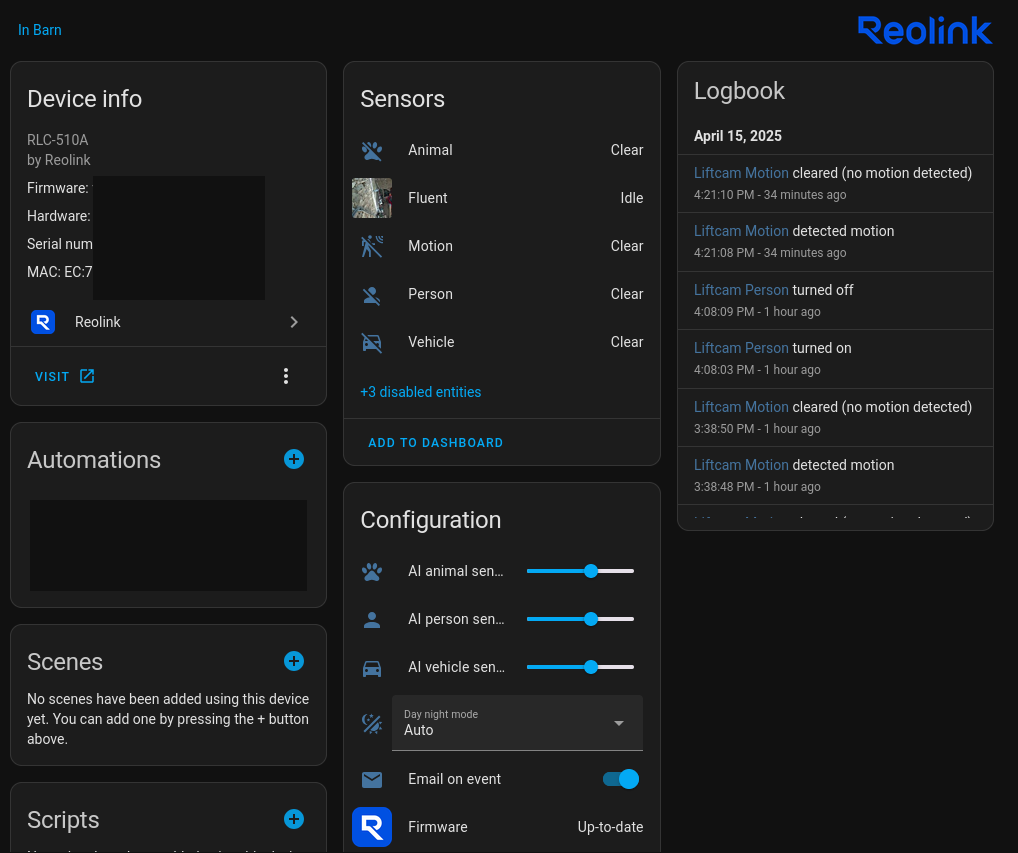Image resolution: width=1018 pixels, height=853 pixels.
Task: Open Liftcam Motion link at 4:21:10 PM
Action: coord(741,173)
